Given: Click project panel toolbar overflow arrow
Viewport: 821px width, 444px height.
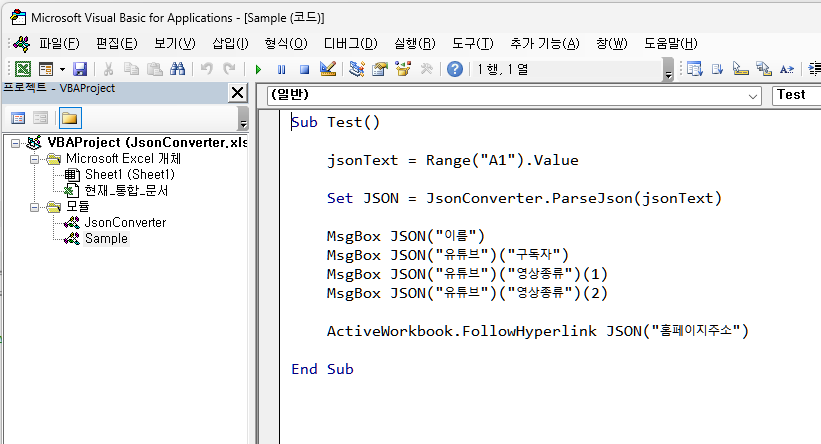Looking at the screenshot, I should pyautogui.click(x=242, y=119).
